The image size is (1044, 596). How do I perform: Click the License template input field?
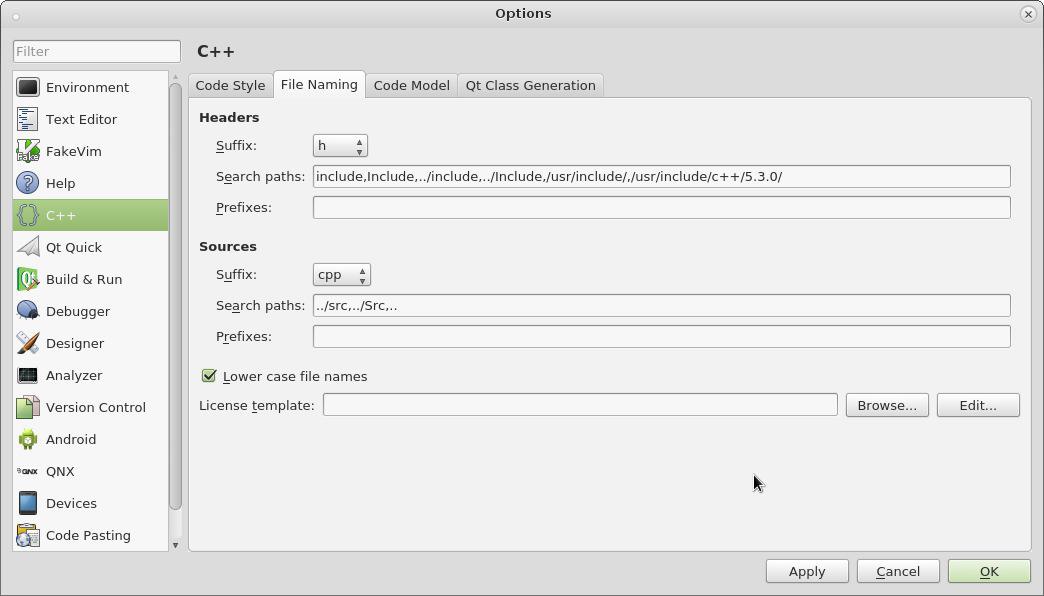tap(580, 405)
